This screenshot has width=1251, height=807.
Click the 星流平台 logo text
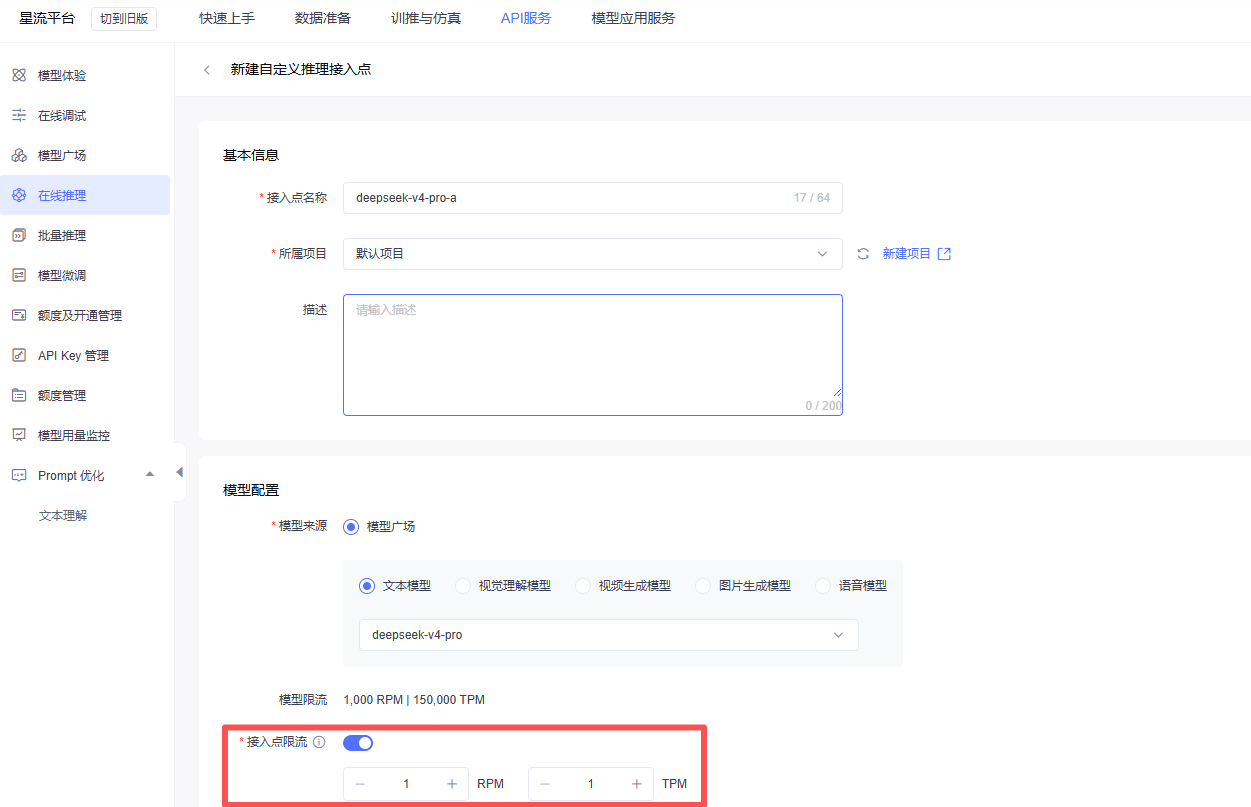tap(47, 18)
